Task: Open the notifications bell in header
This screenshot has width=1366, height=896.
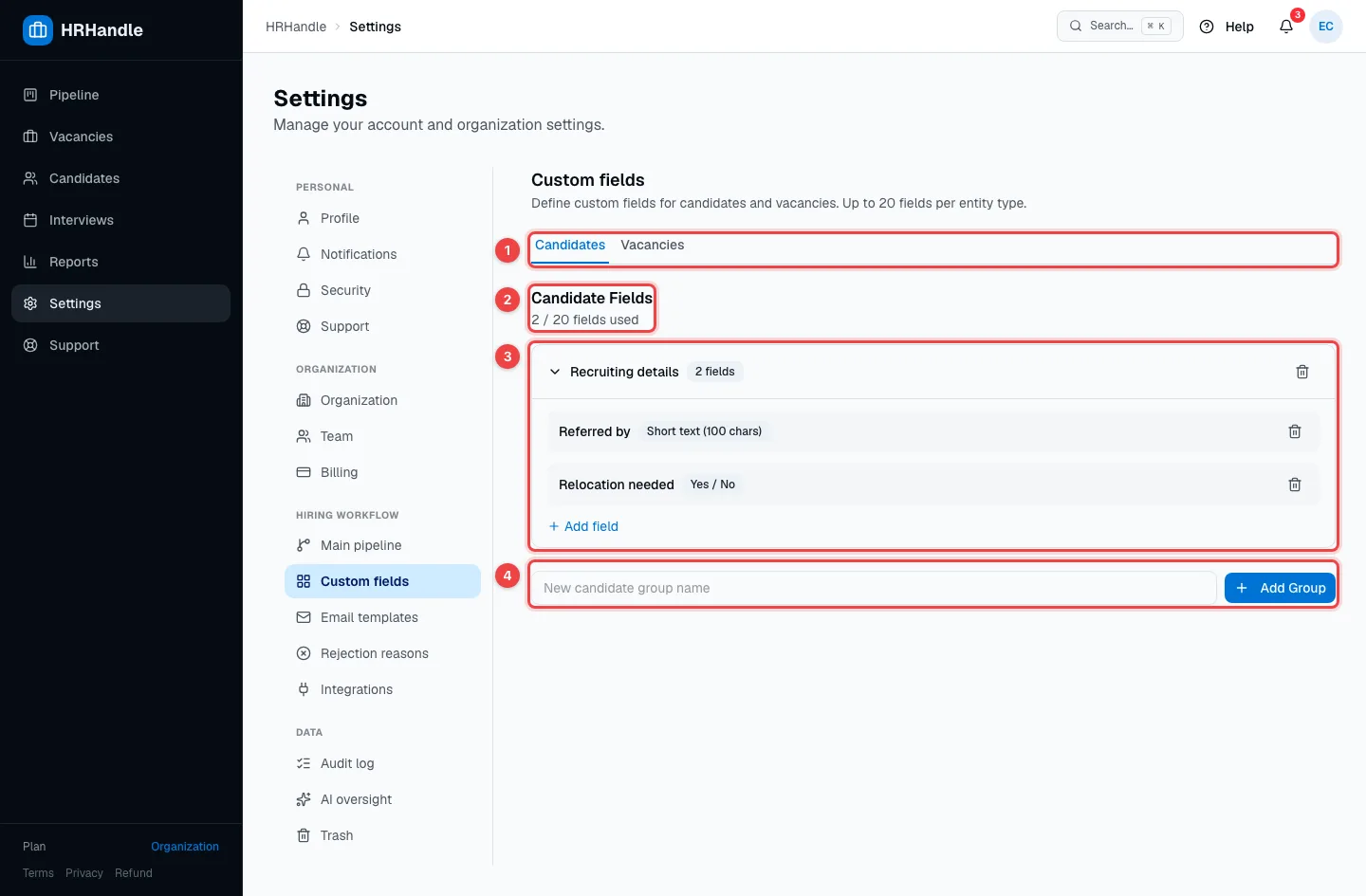Action: [1286, 27]
